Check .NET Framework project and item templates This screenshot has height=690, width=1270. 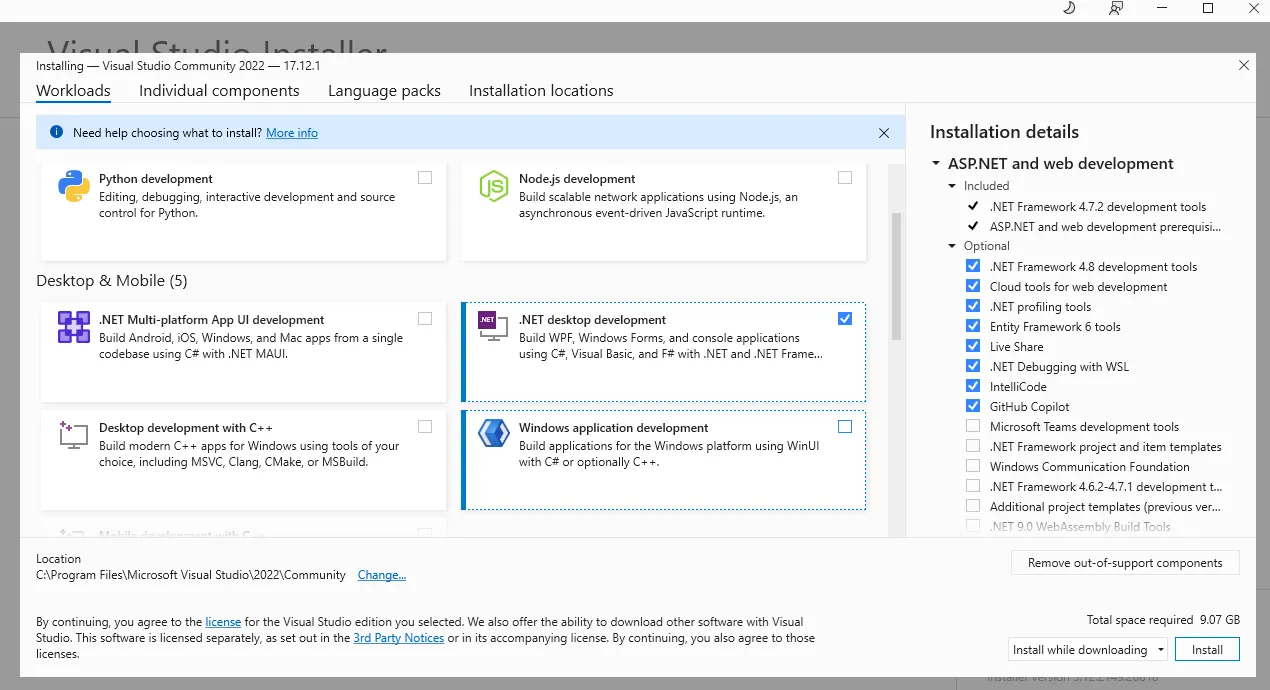tap(973, 446)
